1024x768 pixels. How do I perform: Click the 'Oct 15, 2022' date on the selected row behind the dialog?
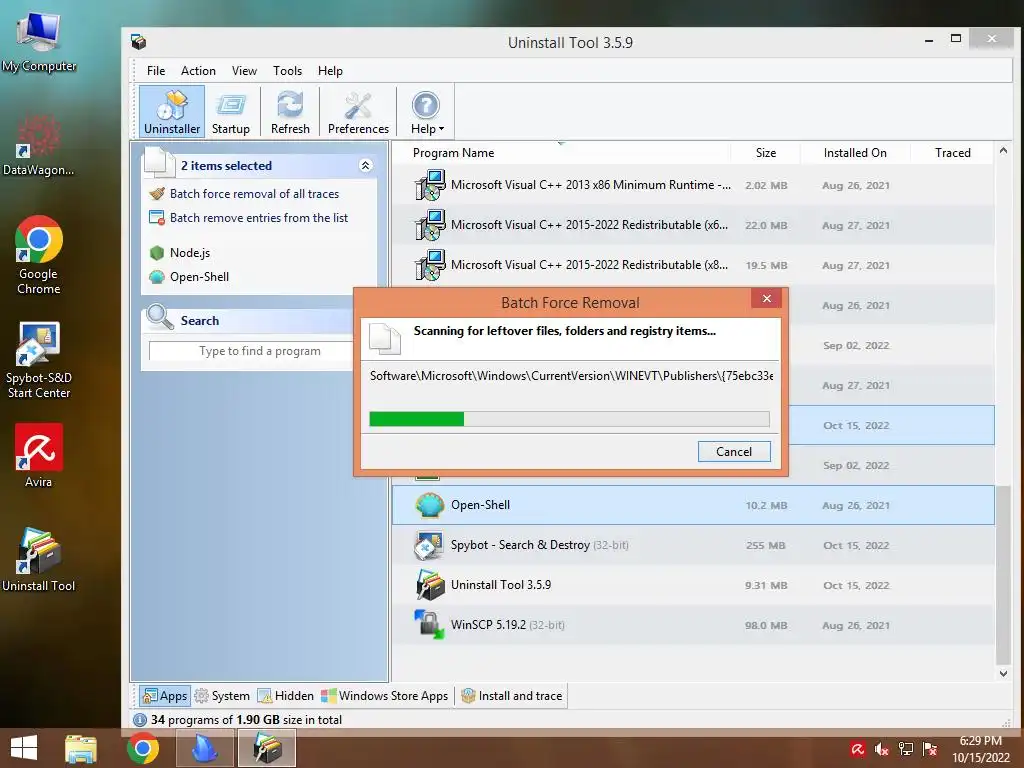pyautogui.click(x=856, y=425)
